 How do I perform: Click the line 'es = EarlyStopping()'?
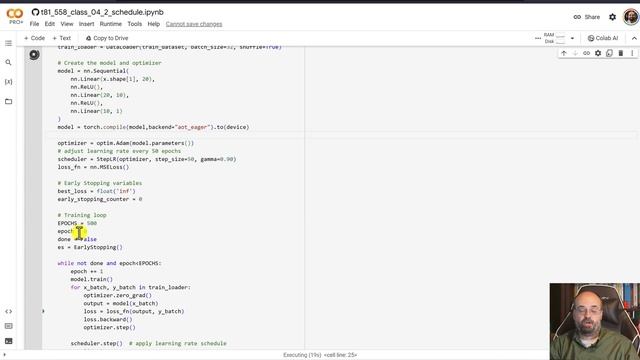(x=90, y=247)
